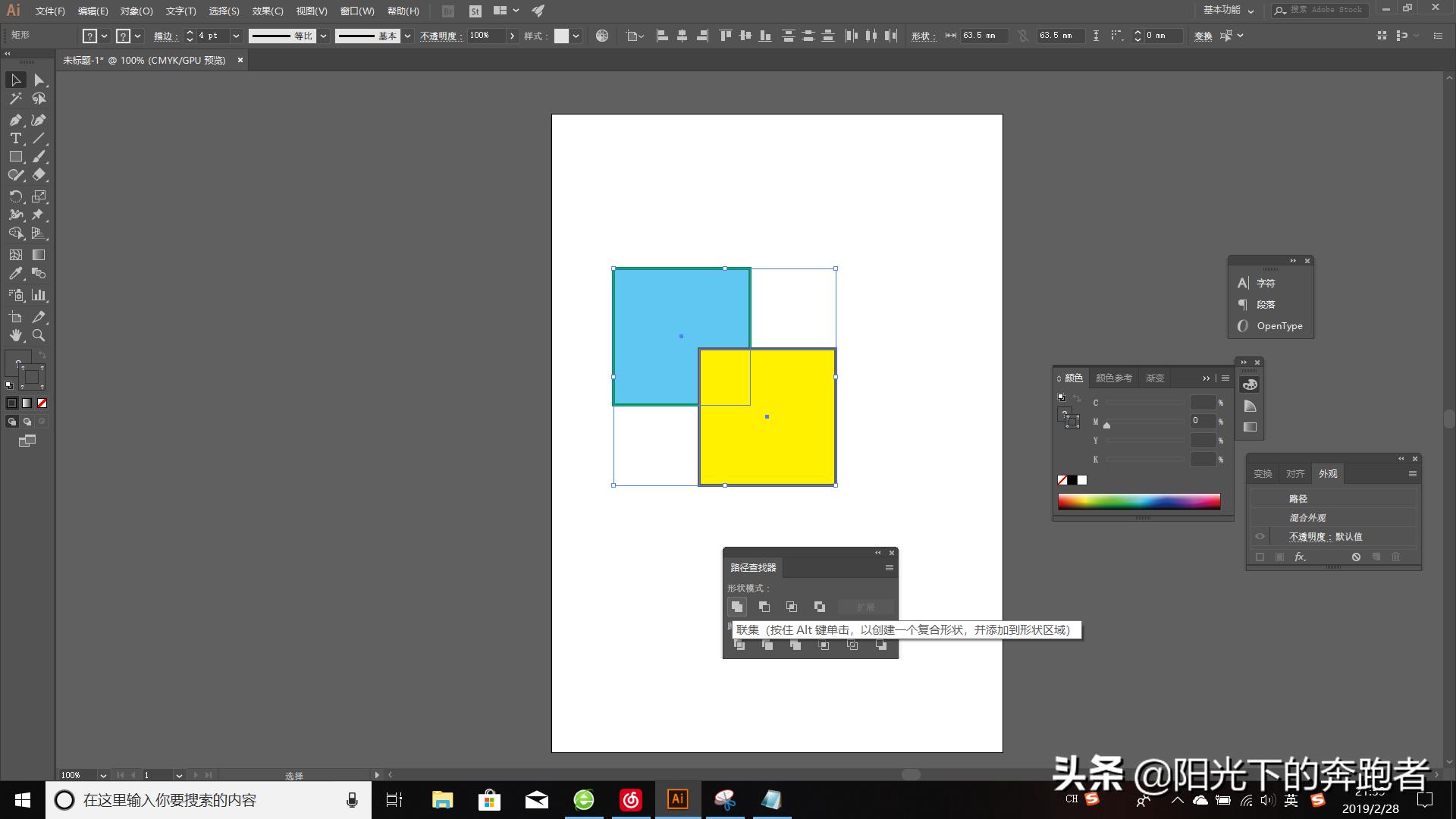Switch to the 颜色参考 (Color Guide) tab
Viewport: 1456px width, 819px height.
pos(1113,378)
